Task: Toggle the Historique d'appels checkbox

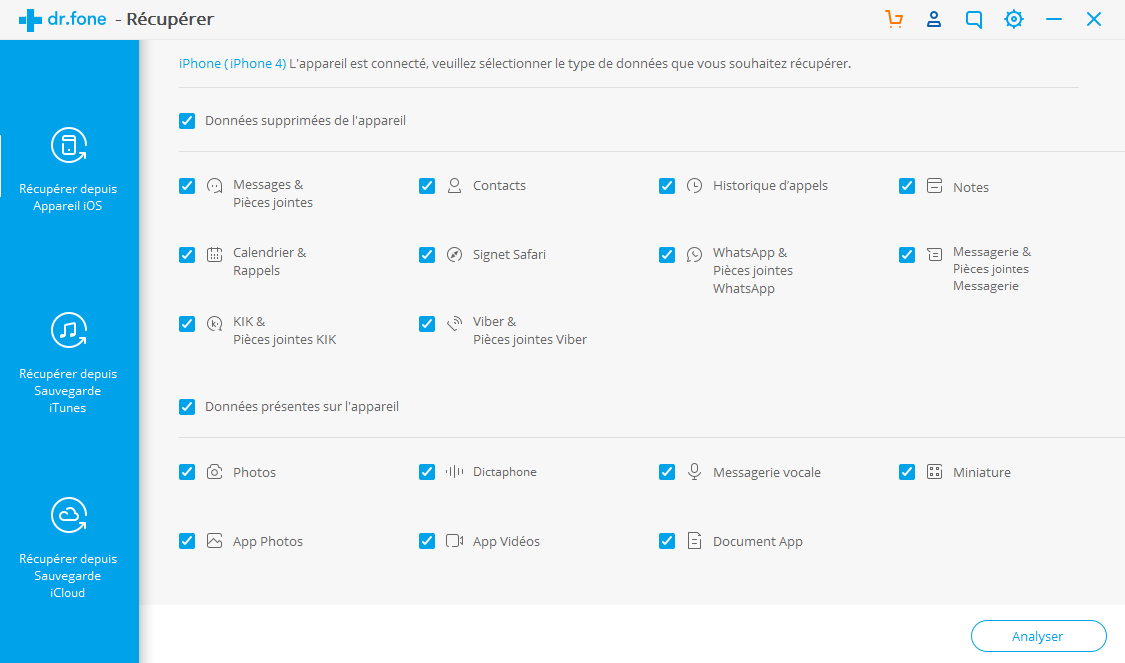Action: point(667,186)
